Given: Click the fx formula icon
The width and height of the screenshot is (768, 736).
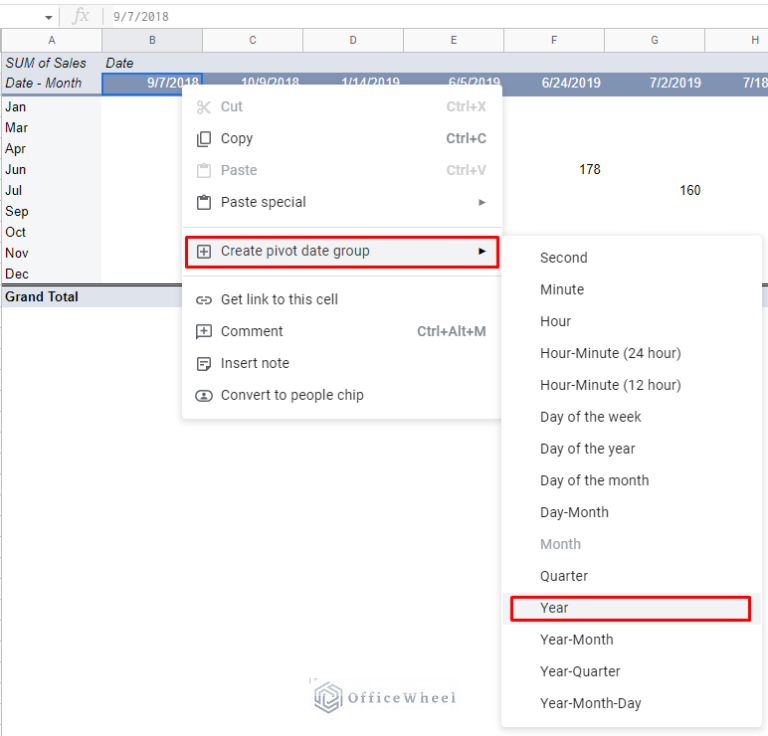Looking at the screenshot, I should pyautogui.click(x=81, y=16).
